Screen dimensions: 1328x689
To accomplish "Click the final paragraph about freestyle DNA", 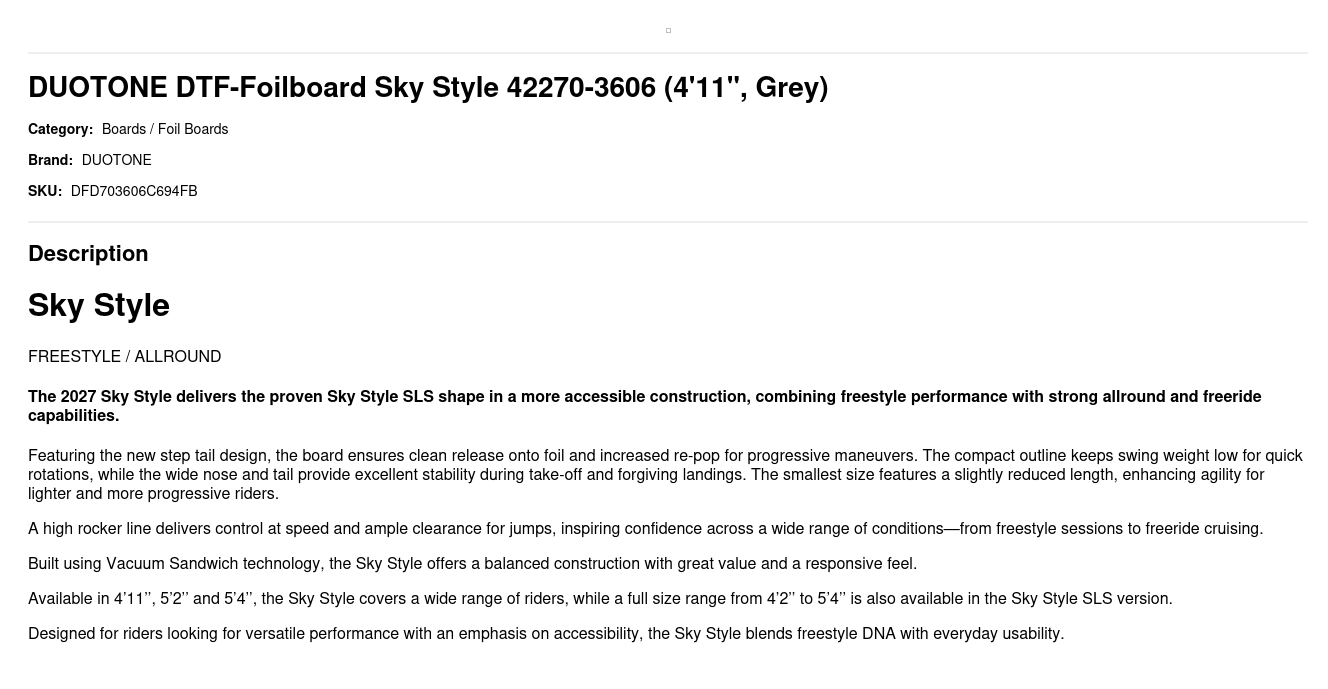I will 546,634.
